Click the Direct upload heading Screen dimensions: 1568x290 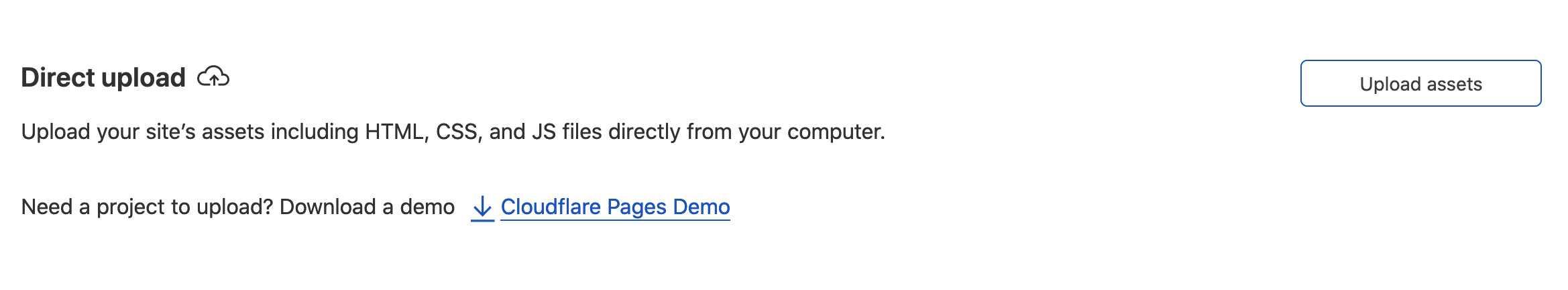click(x=103, y=78)
